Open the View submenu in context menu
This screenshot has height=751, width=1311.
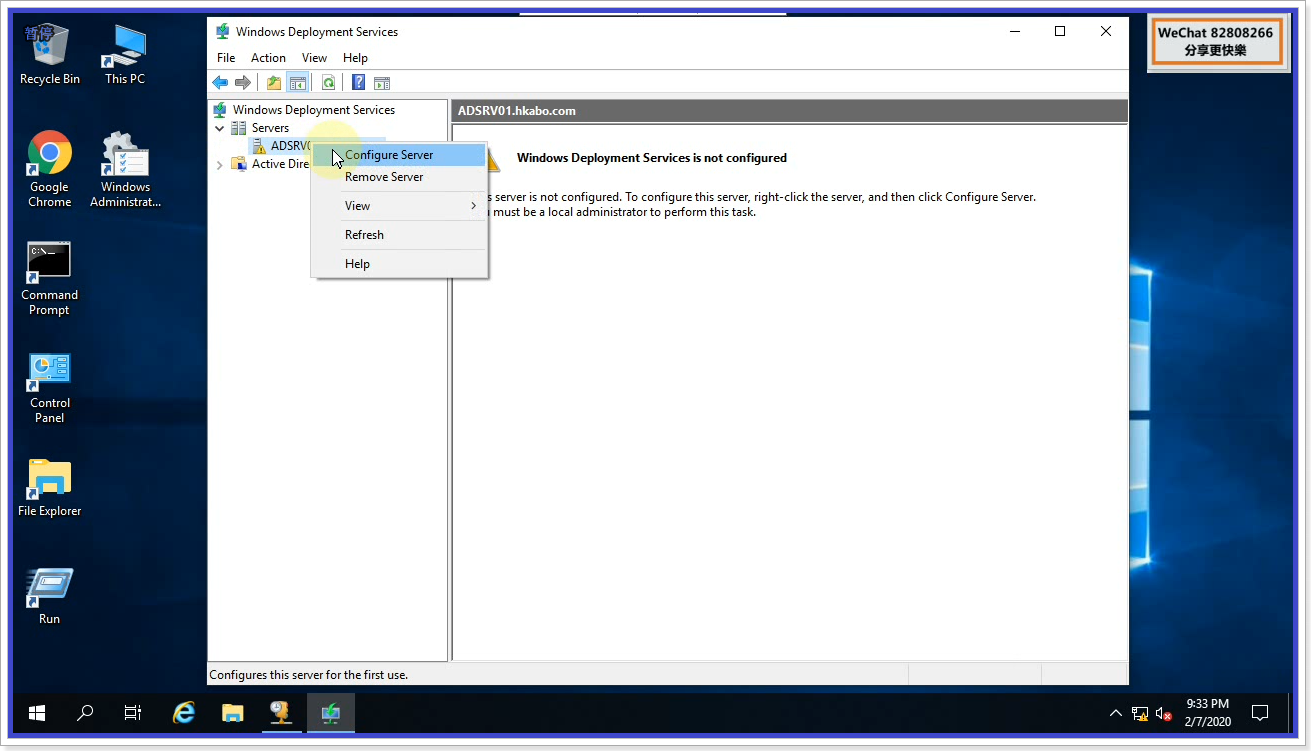[399, 206]
